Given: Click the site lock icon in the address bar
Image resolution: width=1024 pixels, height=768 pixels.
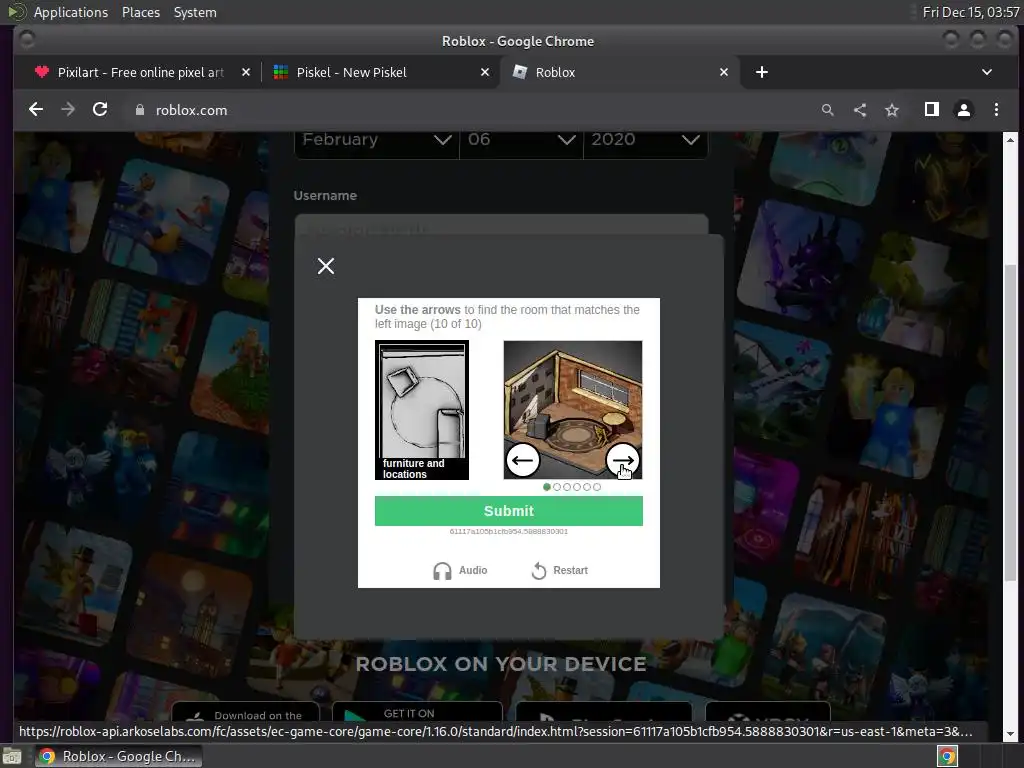Looking at the screenshot, I should (140, 110).
